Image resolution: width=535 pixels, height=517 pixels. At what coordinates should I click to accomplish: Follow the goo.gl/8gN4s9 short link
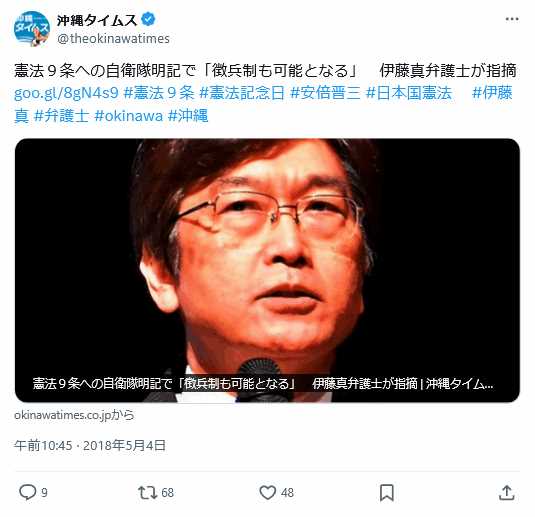66,92
